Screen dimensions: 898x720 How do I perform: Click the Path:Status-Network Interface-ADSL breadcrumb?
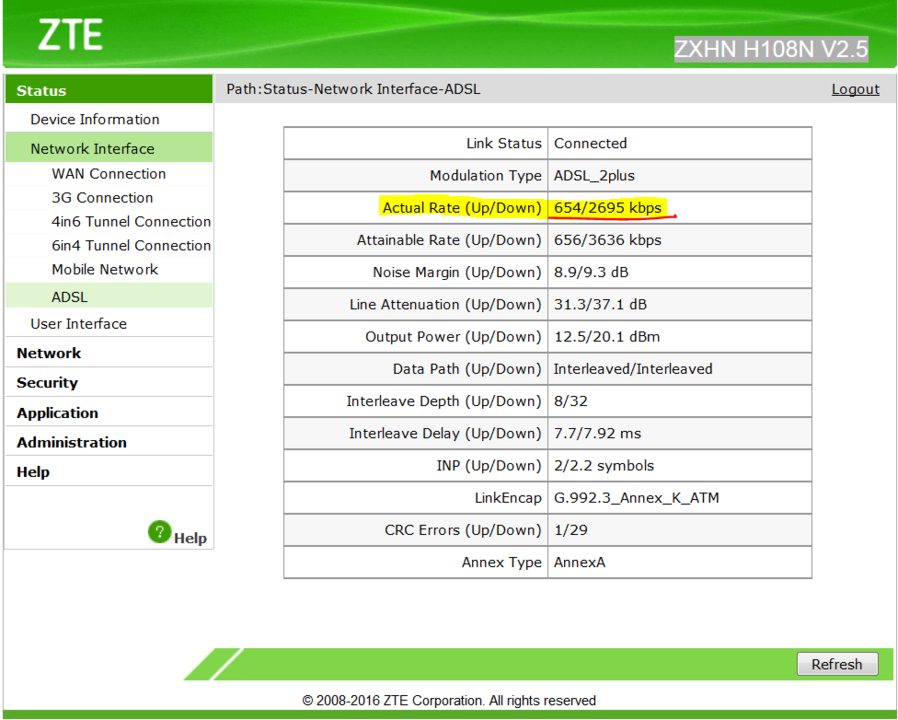[353, 89]
